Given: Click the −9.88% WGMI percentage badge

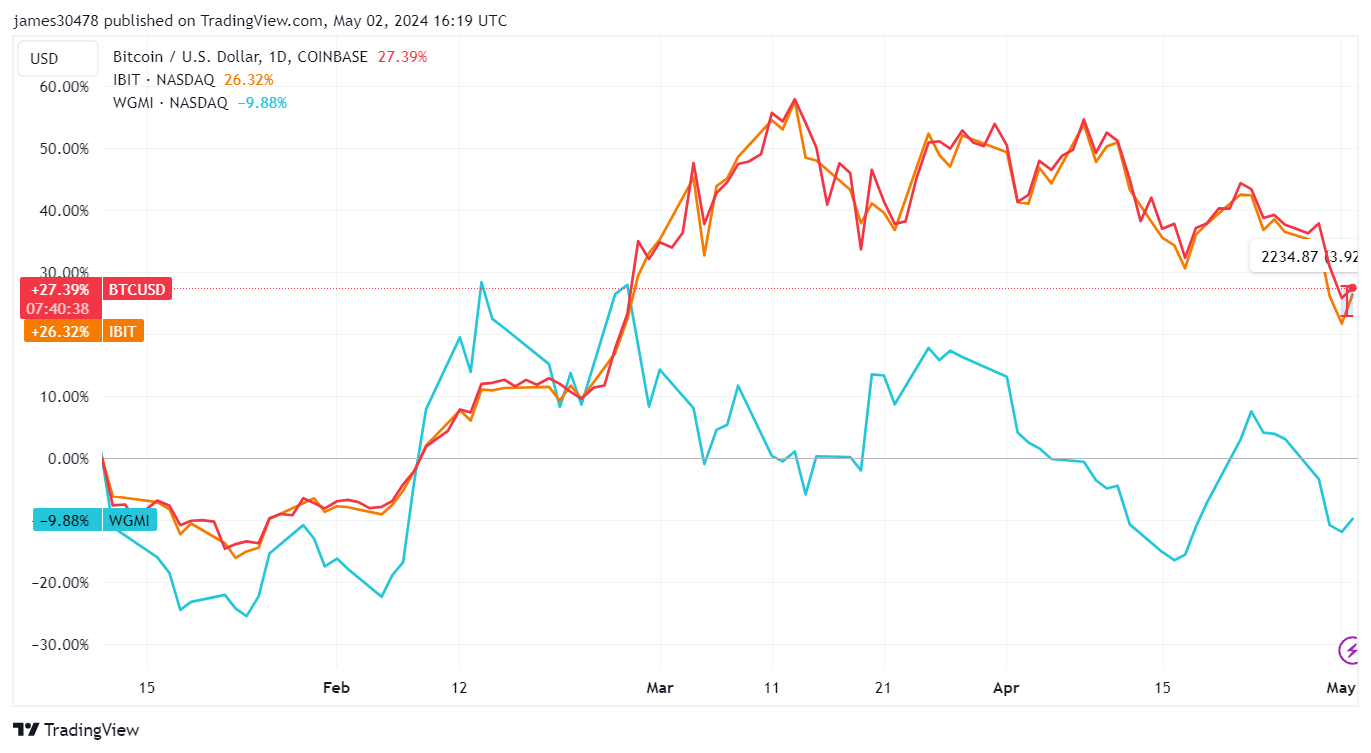Looking at the screenshot, I should click(x=66, y=520).
